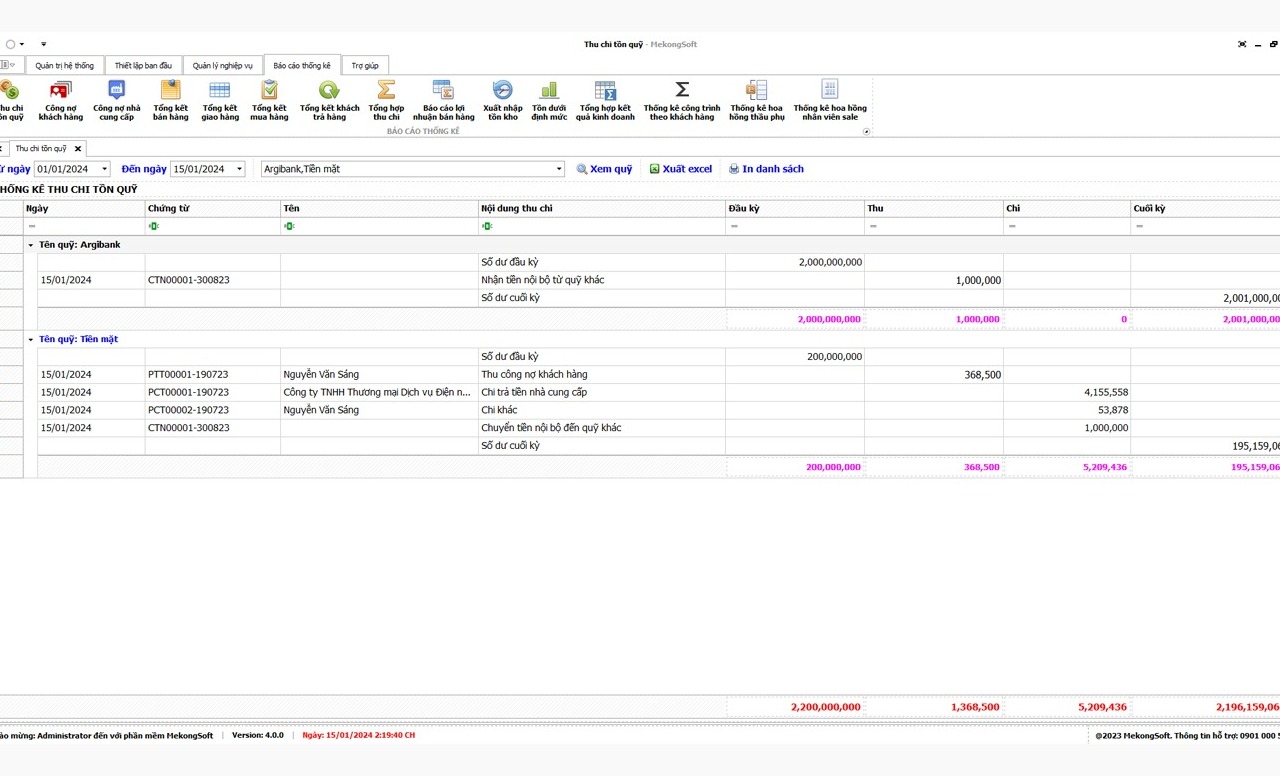1280x776 pixels.
Task: Open the end date dropdown 15/01/2024
Action: click(x=239, y=170)
